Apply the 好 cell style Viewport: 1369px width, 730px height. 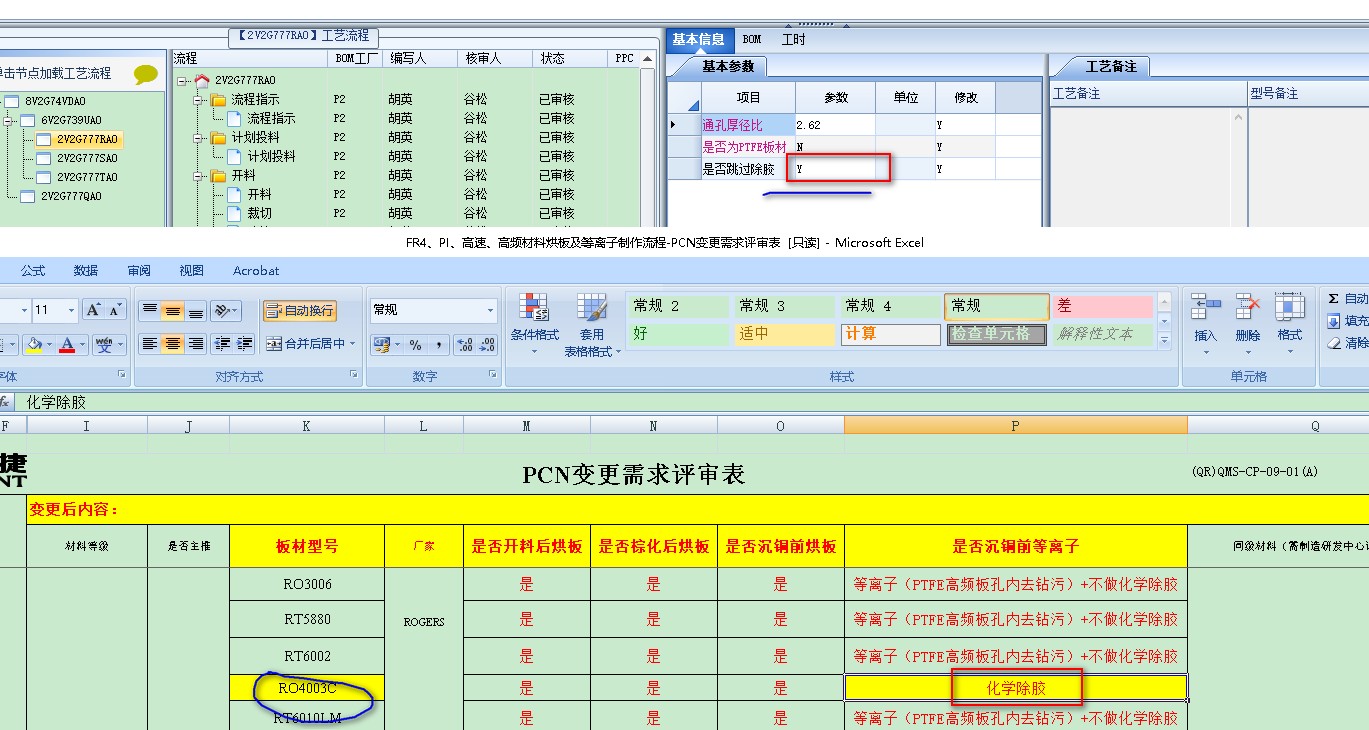click(679, 334)
